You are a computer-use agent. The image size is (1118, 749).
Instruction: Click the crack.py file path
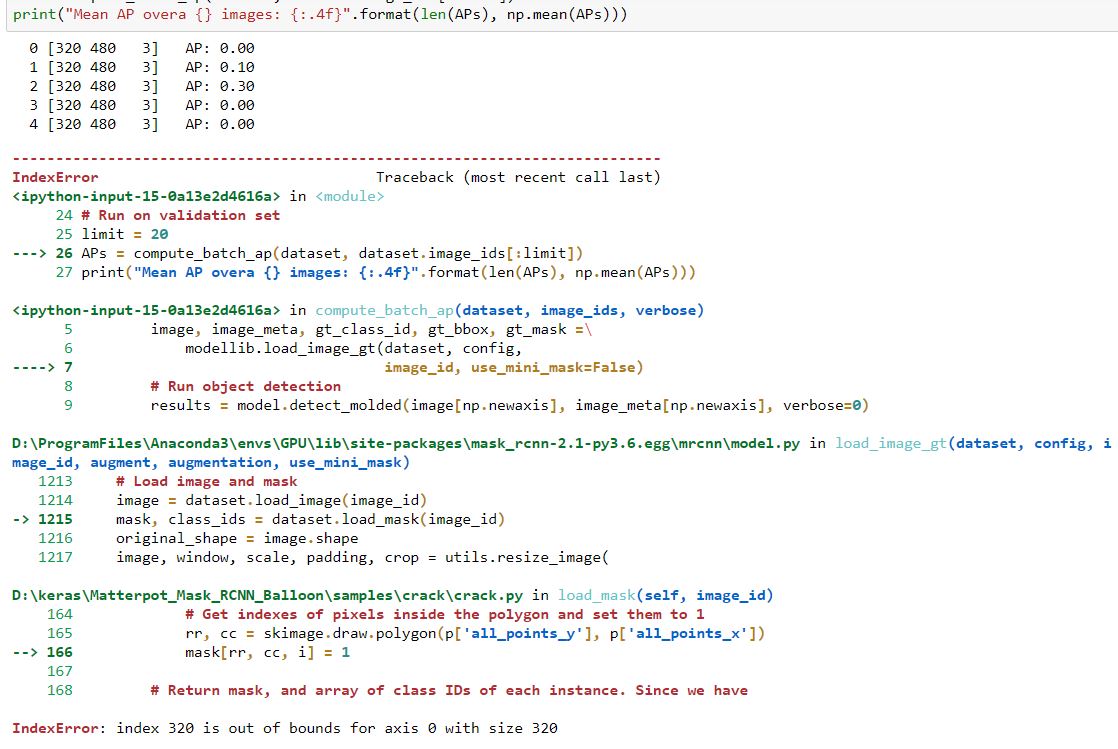(267, 596)
